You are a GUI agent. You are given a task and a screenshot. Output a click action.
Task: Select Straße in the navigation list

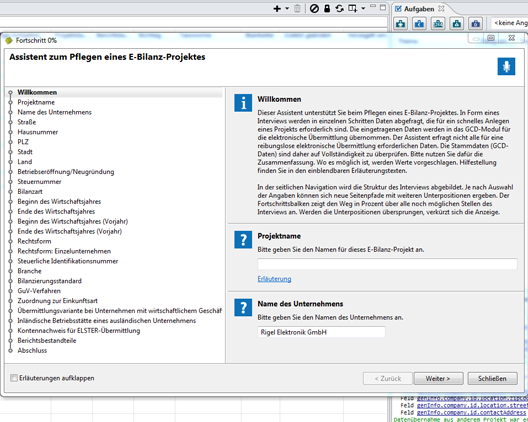[x=27, y=122]
